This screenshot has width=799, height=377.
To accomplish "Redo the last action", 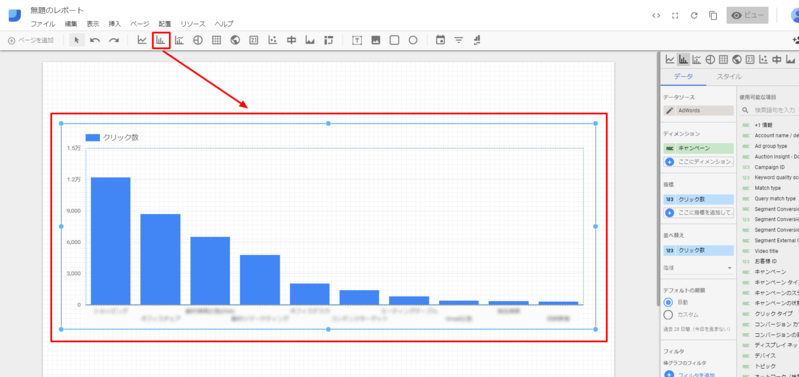I will (114, 40).
